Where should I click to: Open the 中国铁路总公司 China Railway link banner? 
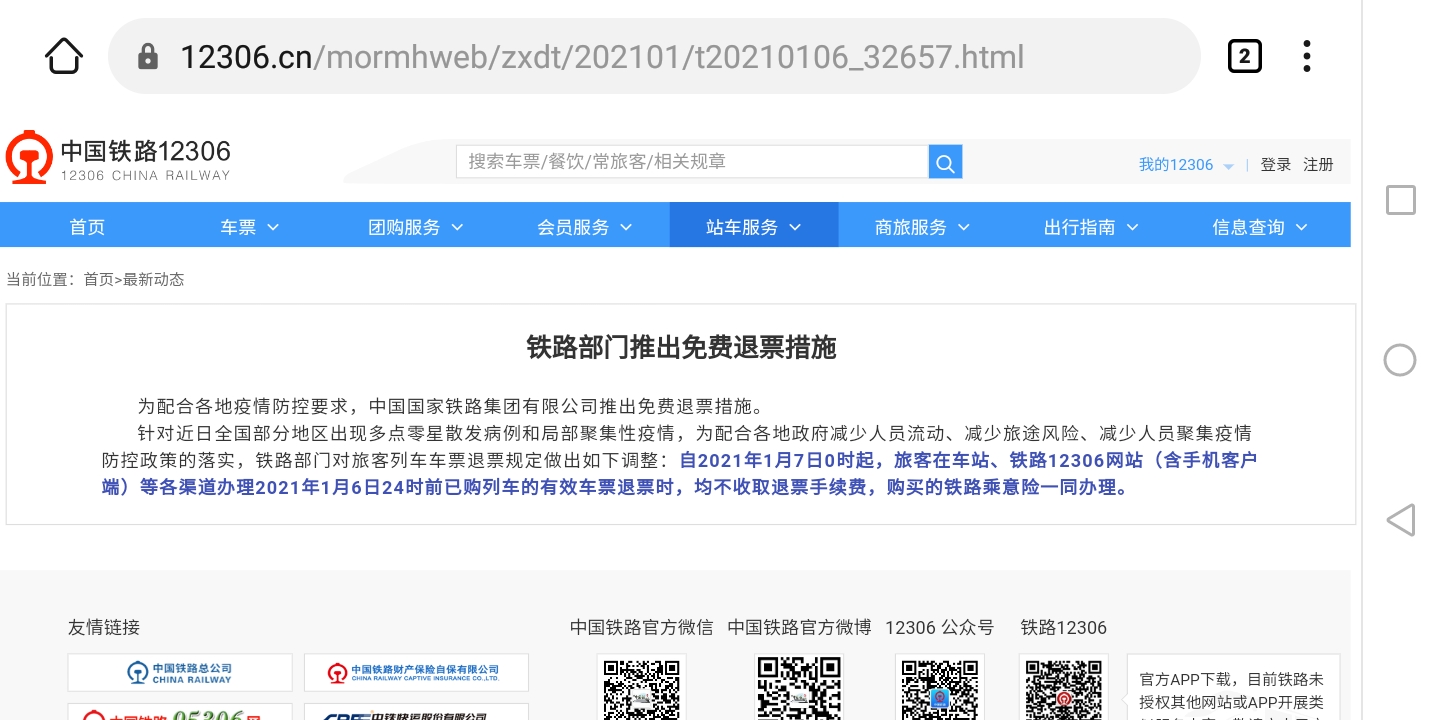180,672
